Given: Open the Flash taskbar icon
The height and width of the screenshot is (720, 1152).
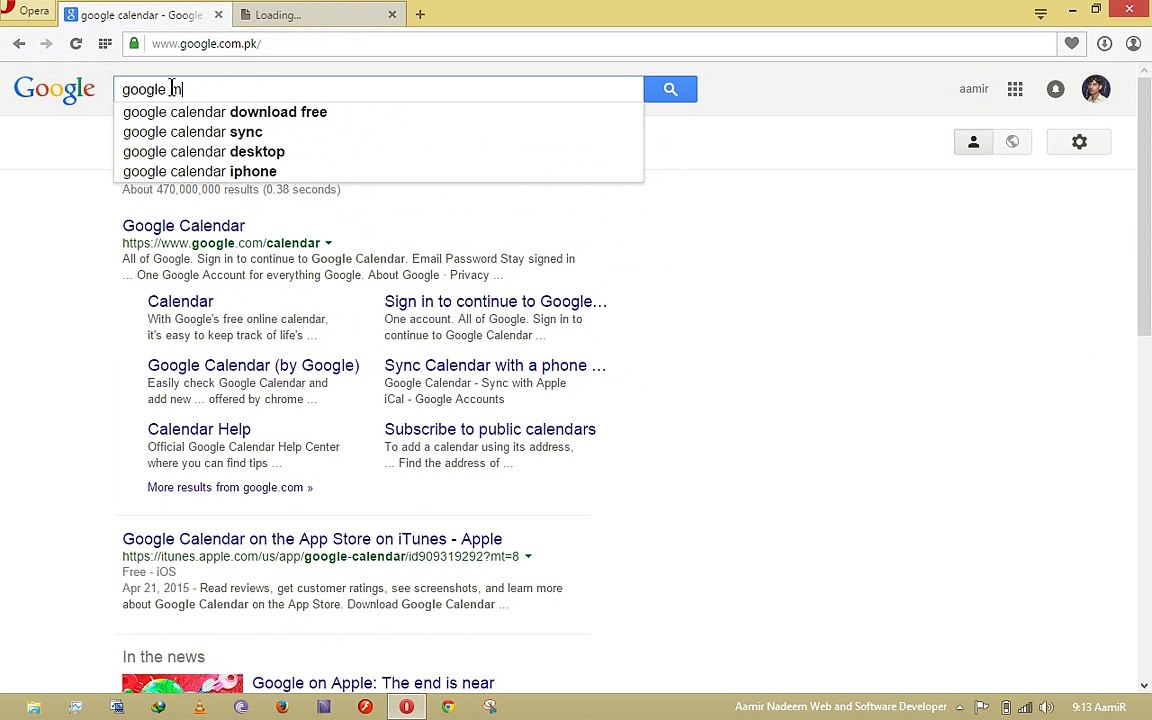Looking at the screenshot, I should pos(365,707).
